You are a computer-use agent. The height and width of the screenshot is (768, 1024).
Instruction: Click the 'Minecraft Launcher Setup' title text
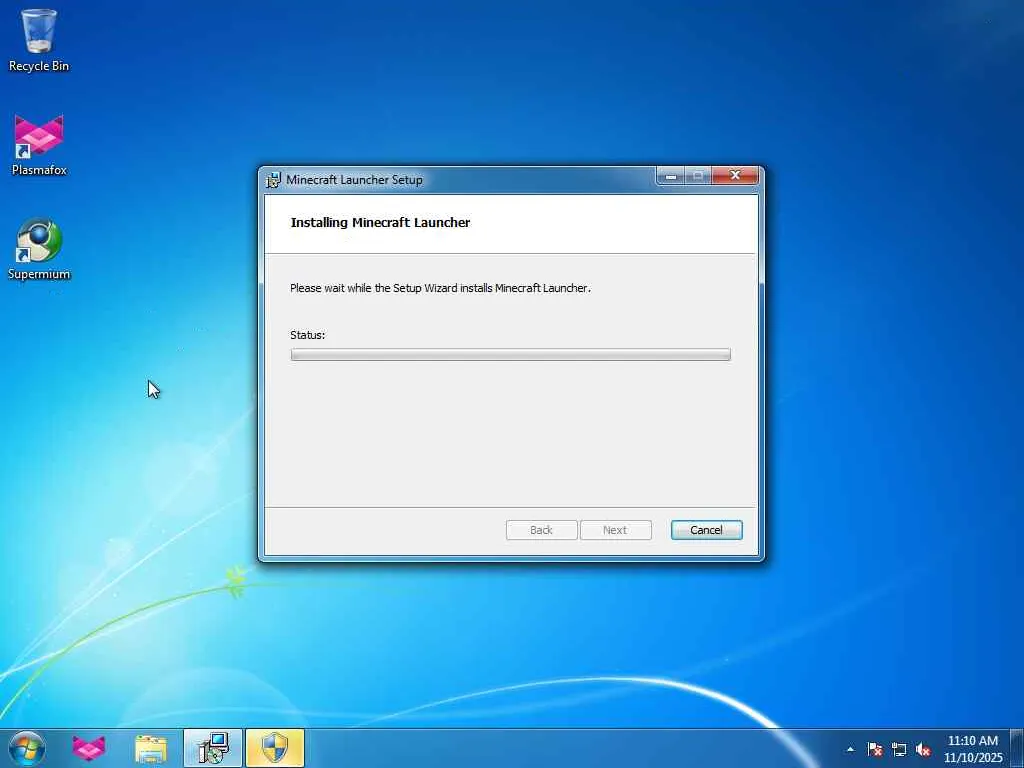pos(354,180)
